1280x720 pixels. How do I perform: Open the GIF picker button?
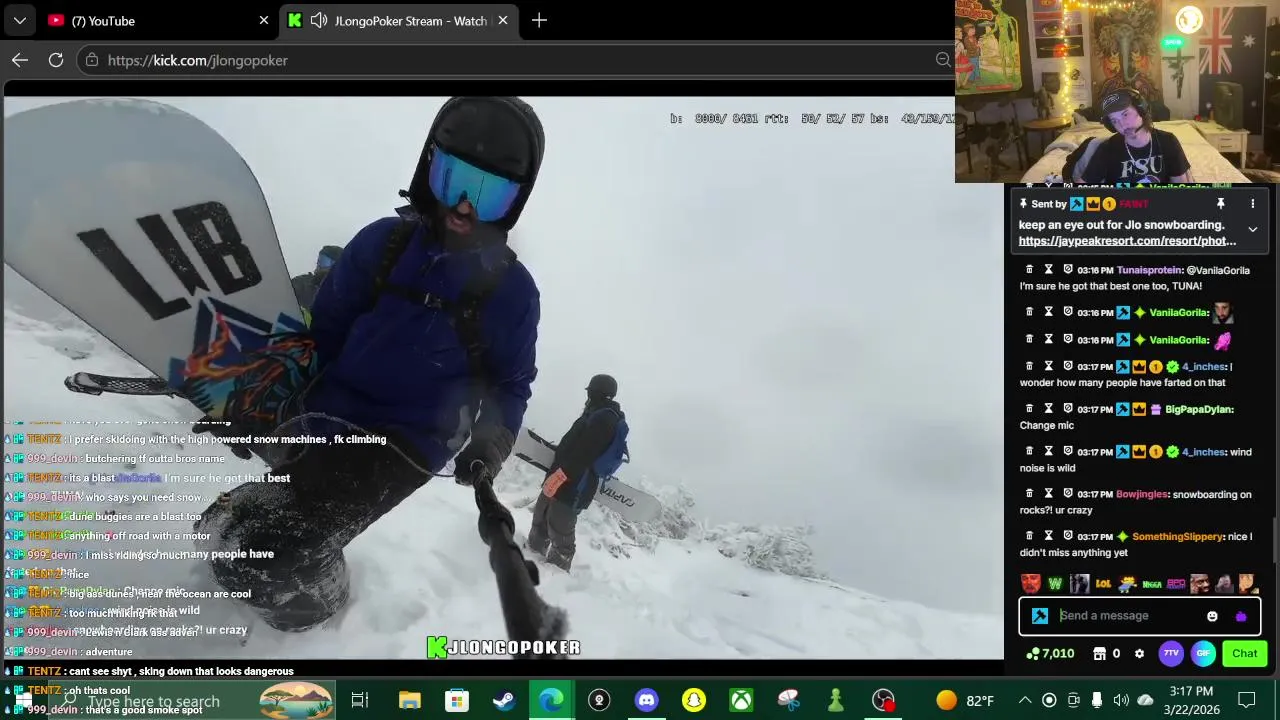pos(1203,653)
